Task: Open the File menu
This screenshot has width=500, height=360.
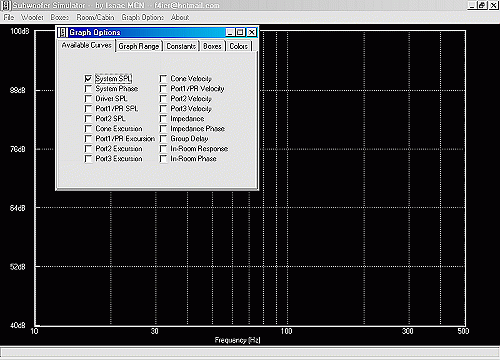Action: tap(9, 17)
